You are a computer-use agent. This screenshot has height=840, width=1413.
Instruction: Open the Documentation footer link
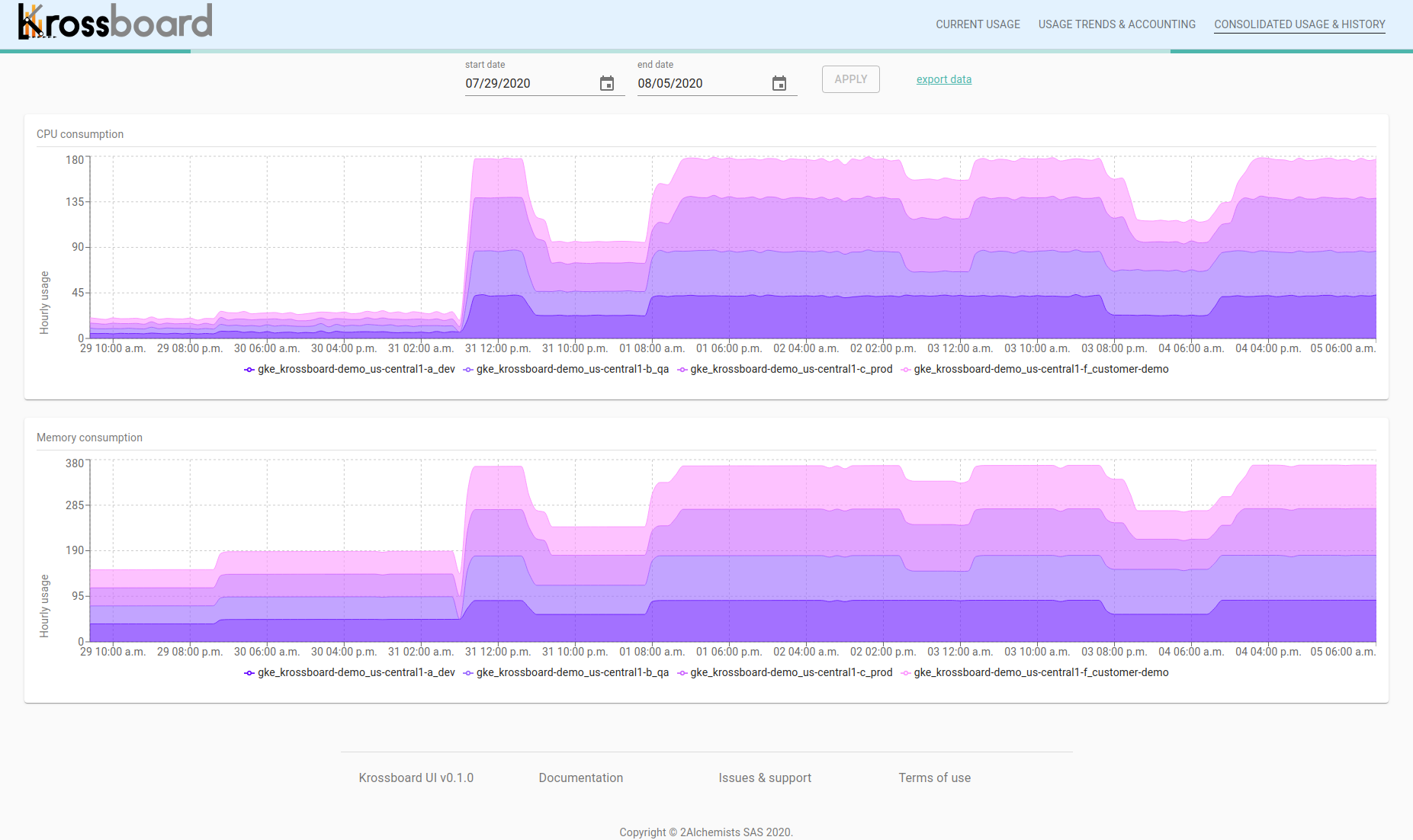pyautogui.click(x=580, y=777)
